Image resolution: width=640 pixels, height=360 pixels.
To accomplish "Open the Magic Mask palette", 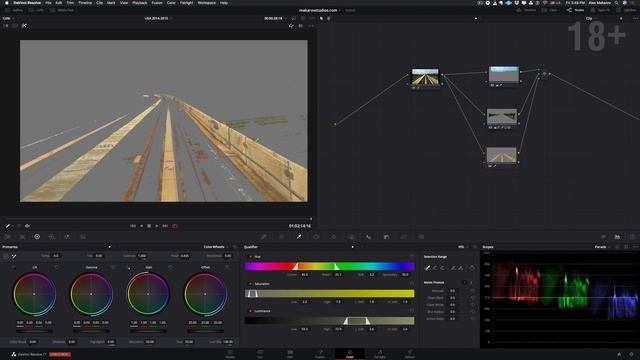I will tap(351, 237).
